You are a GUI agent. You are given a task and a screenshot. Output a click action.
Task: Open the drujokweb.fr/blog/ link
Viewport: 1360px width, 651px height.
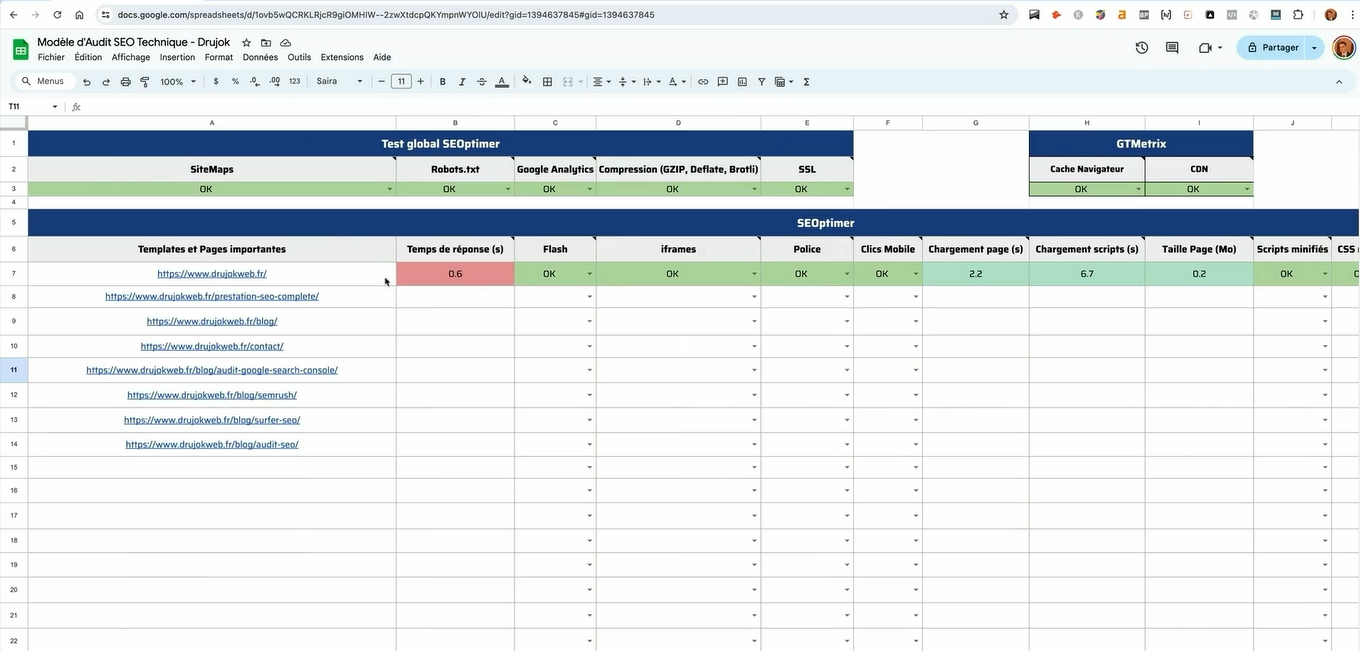[x=212, y=322]
